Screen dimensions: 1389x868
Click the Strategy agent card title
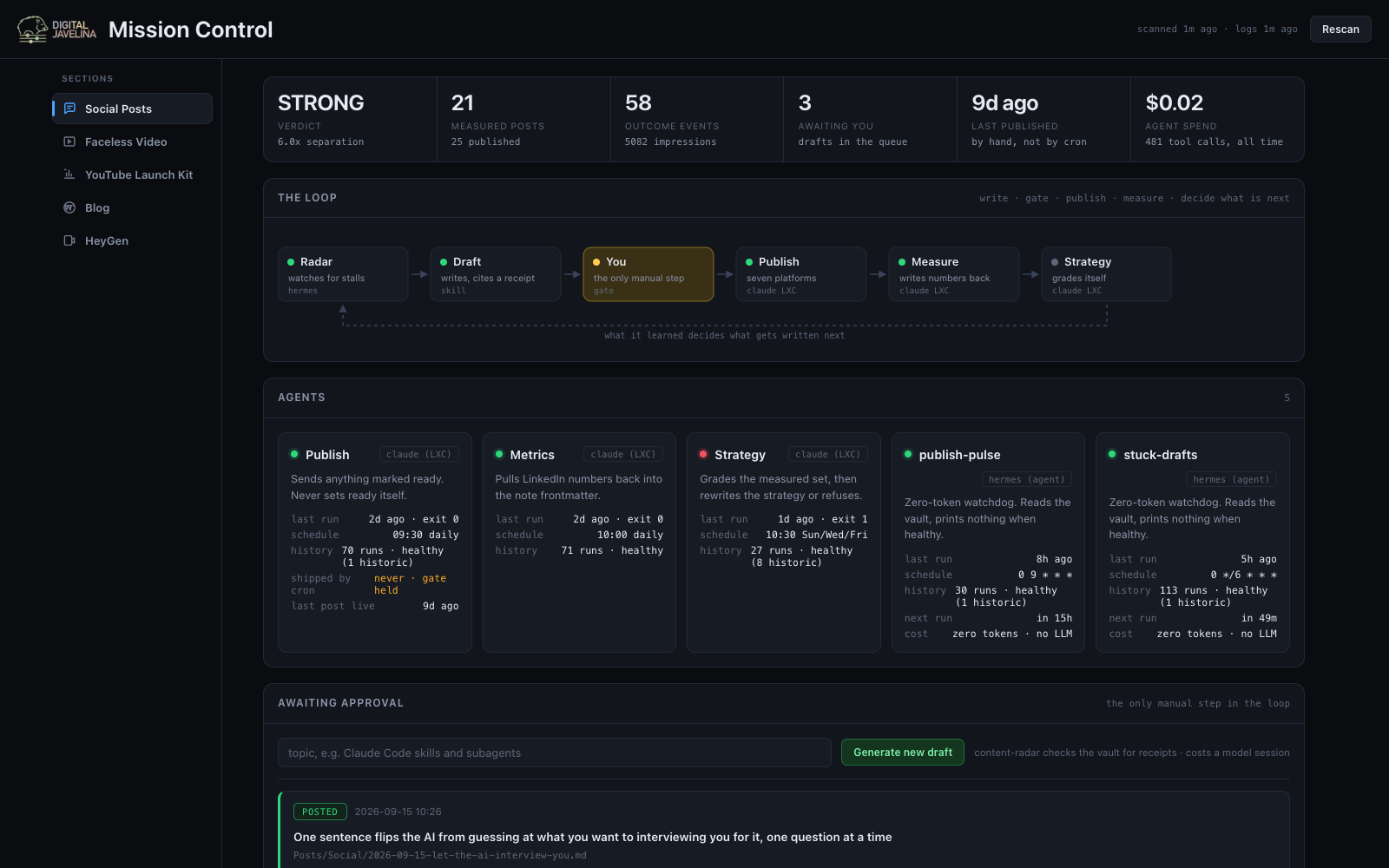pos(740,455)
